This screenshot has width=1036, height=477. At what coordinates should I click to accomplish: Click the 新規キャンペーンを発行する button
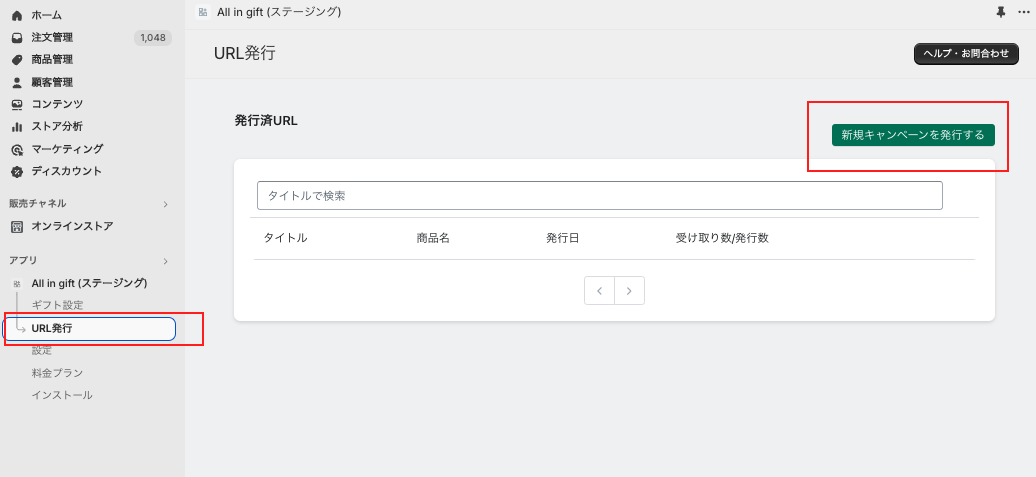click(913, 135)
